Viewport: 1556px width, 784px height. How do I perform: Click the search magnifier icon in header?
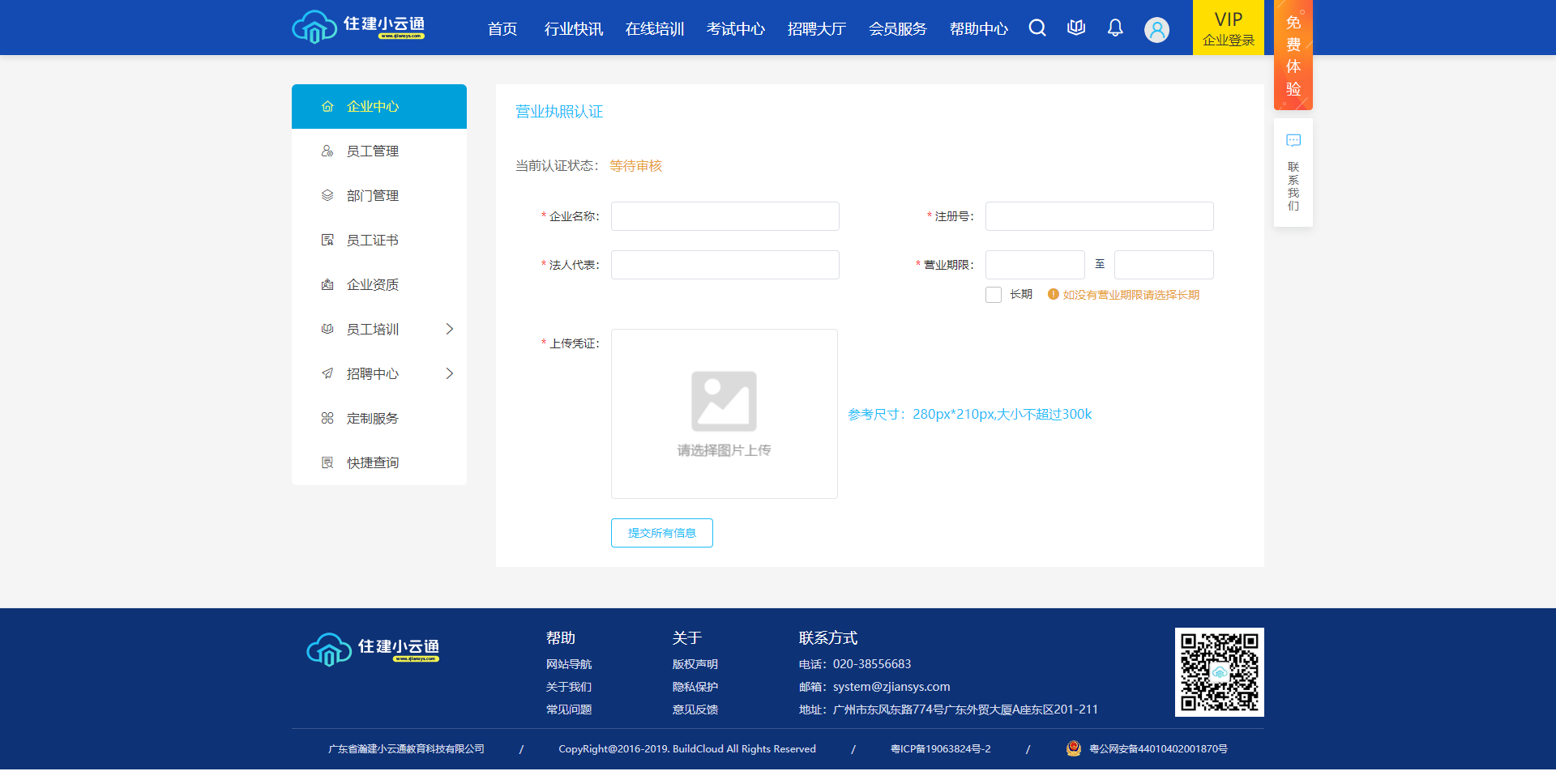coord(1037,28)
